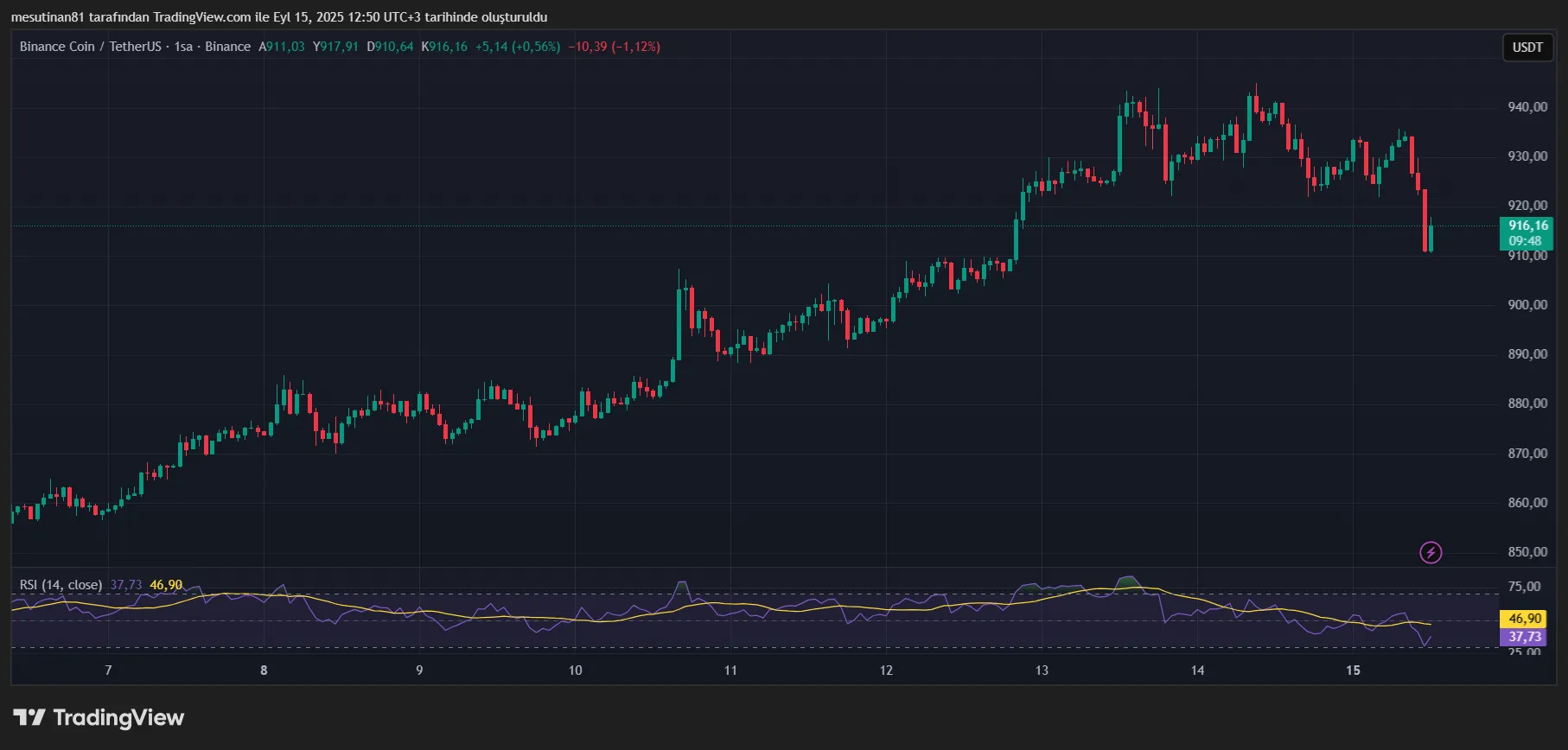Click date label 7 on time axis
The height and width of the screenshot is (750, 1568).
[108, 671]
